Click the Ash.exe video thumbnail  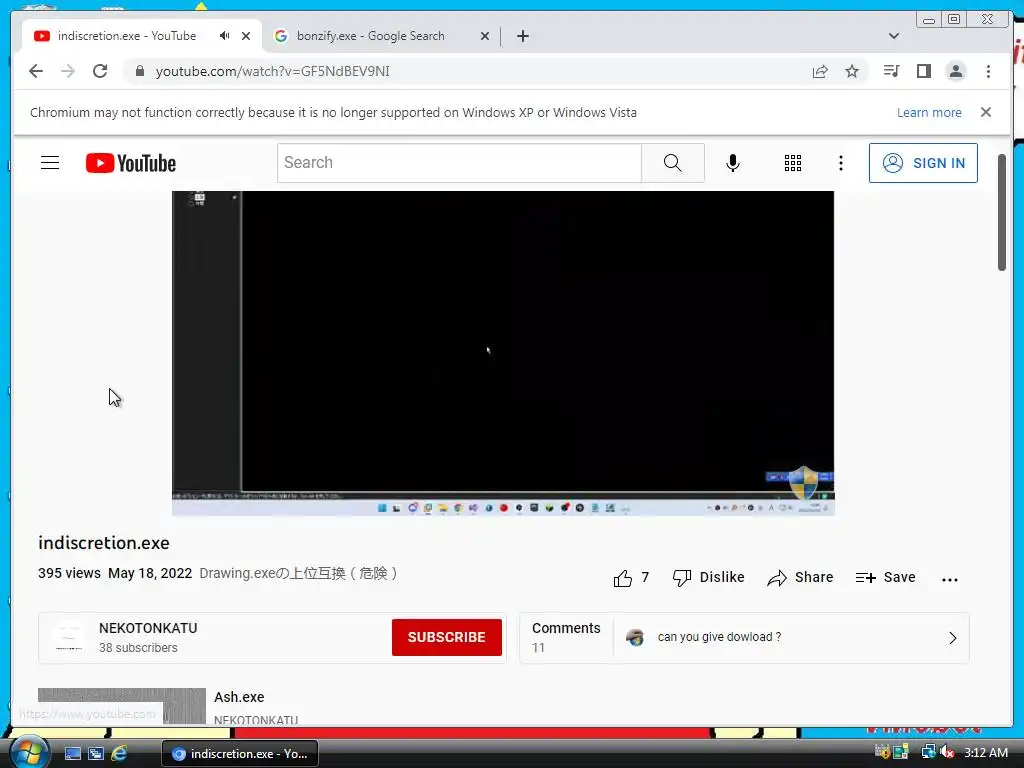121,705
